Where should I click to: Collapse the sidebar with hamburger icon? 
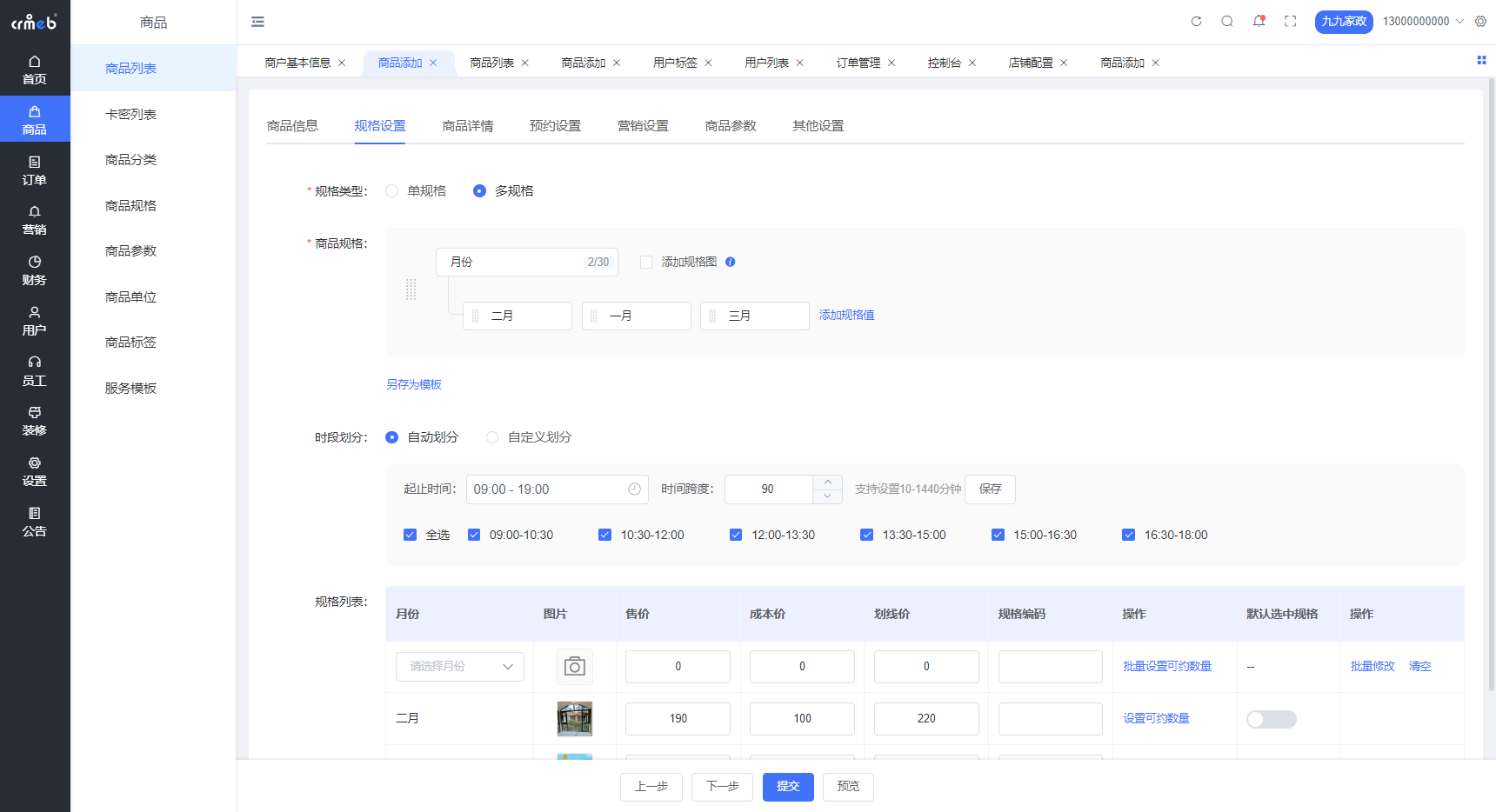(x=257, y=22)
